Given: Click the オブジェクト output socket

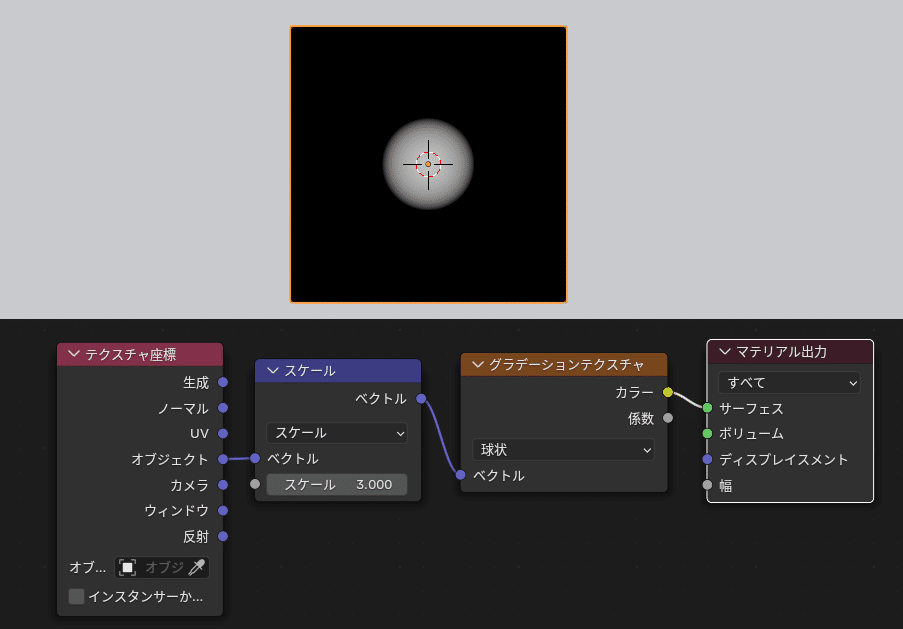Looking at the screenshot, I should (223, 459).
